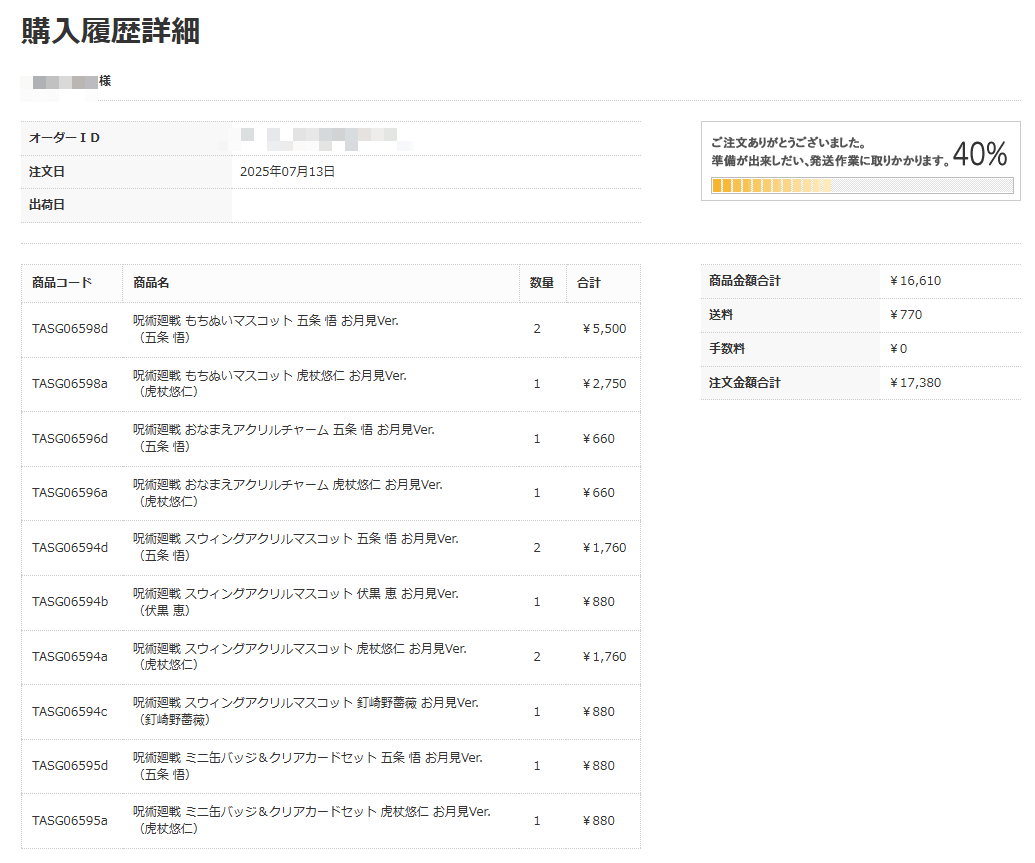Click the ¥2,750 total amount

[604, 384]
